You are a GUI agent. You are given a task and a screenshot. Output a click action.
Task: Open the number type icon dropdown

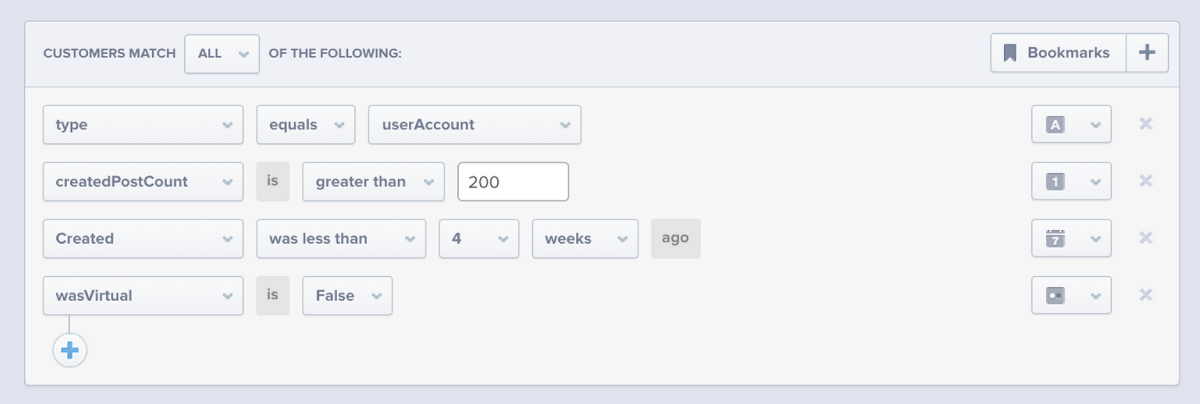[x=1071, y=181]
